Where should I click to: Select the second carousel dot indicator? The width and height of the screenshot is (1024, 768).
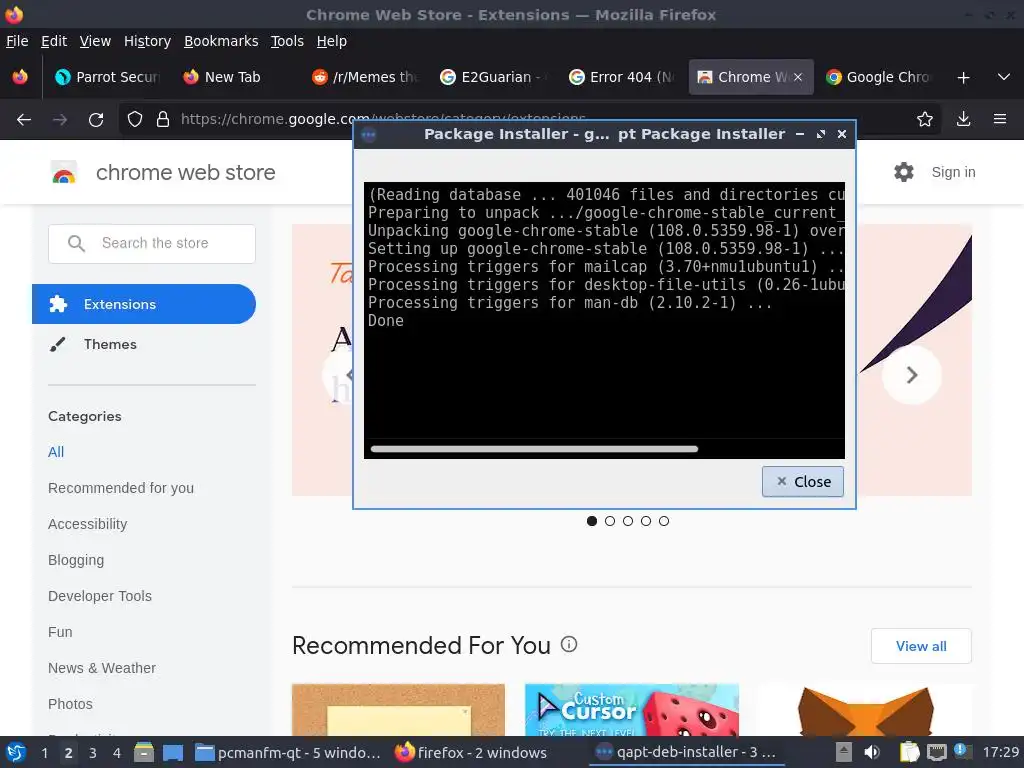click(610, 521)
